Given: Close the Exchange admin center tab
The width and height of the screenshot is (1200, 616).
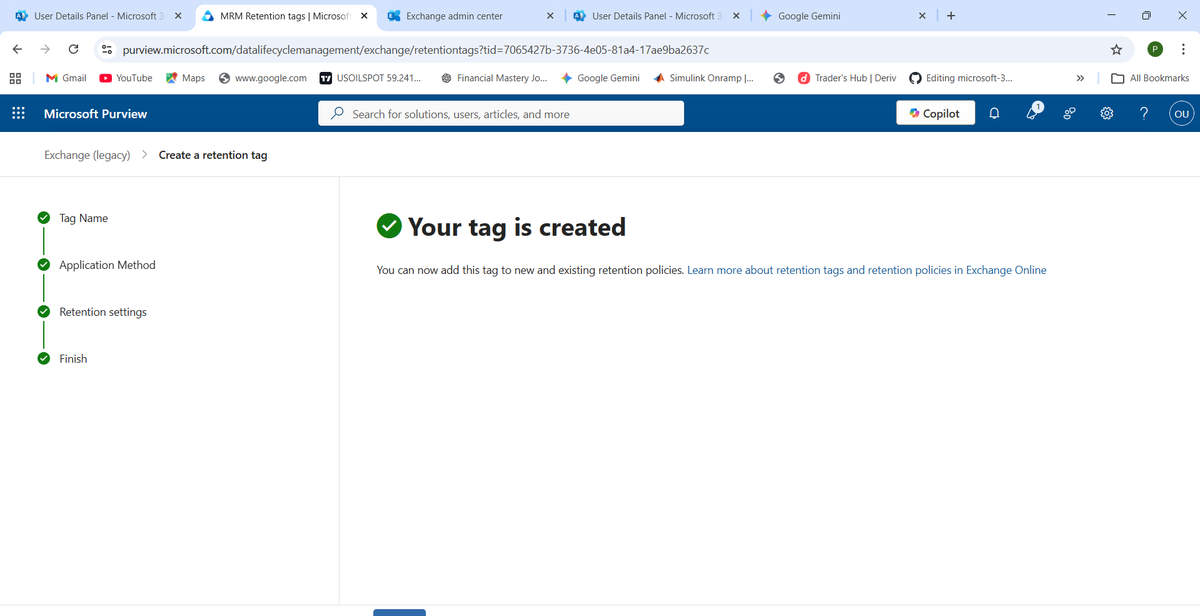Looking at the screenshot, I should [551, 16].
